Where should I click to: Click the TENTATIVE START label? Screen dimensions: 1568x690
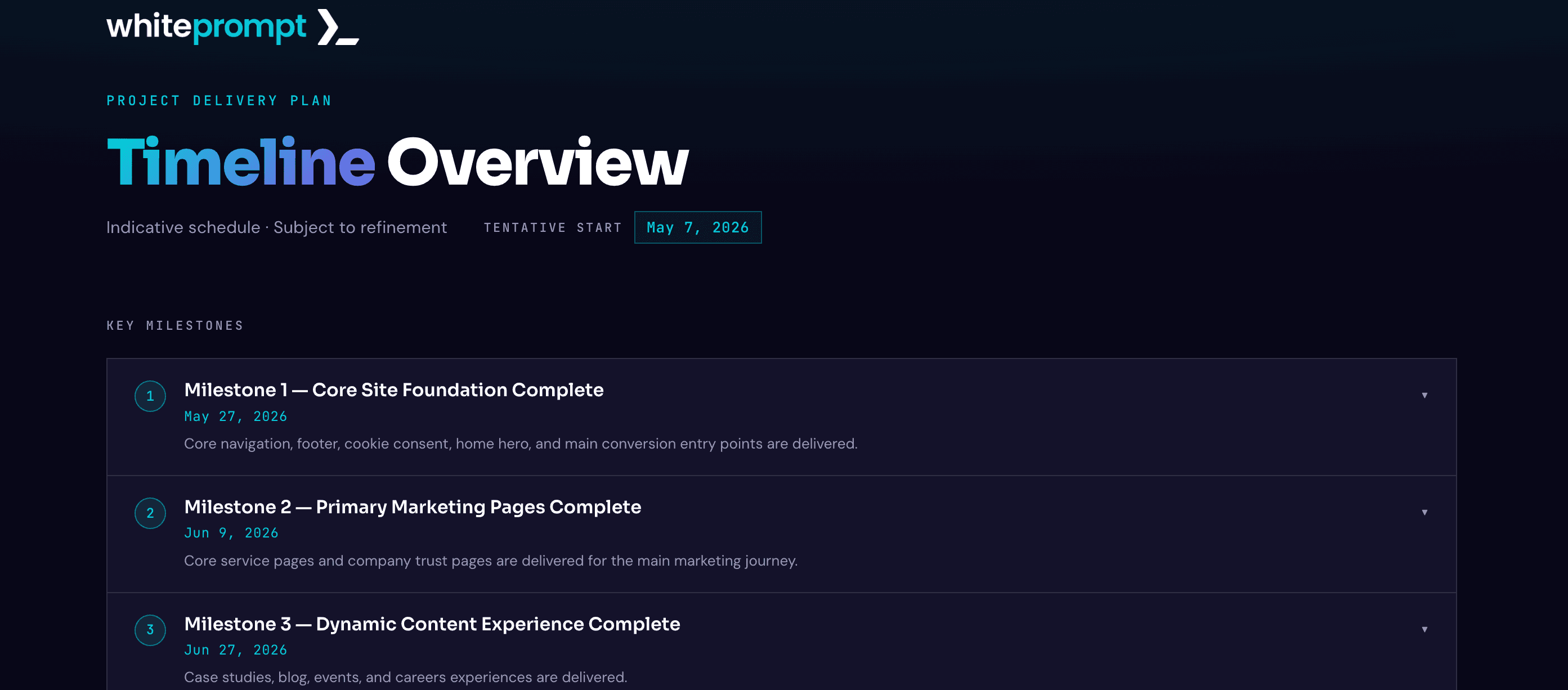[553, 227]
